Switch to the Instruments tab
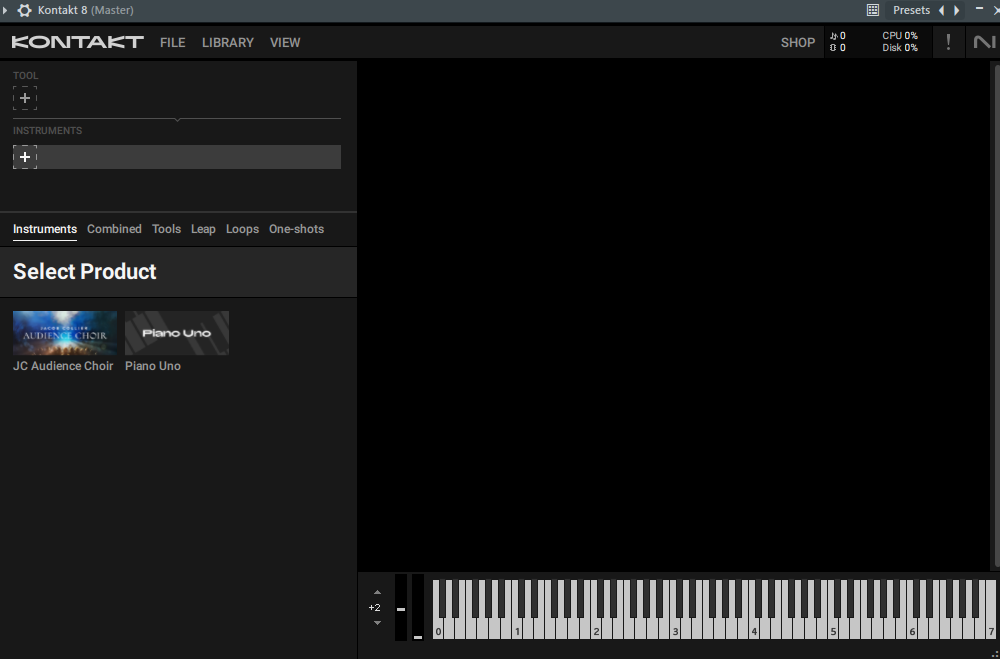 click(45, 229)
